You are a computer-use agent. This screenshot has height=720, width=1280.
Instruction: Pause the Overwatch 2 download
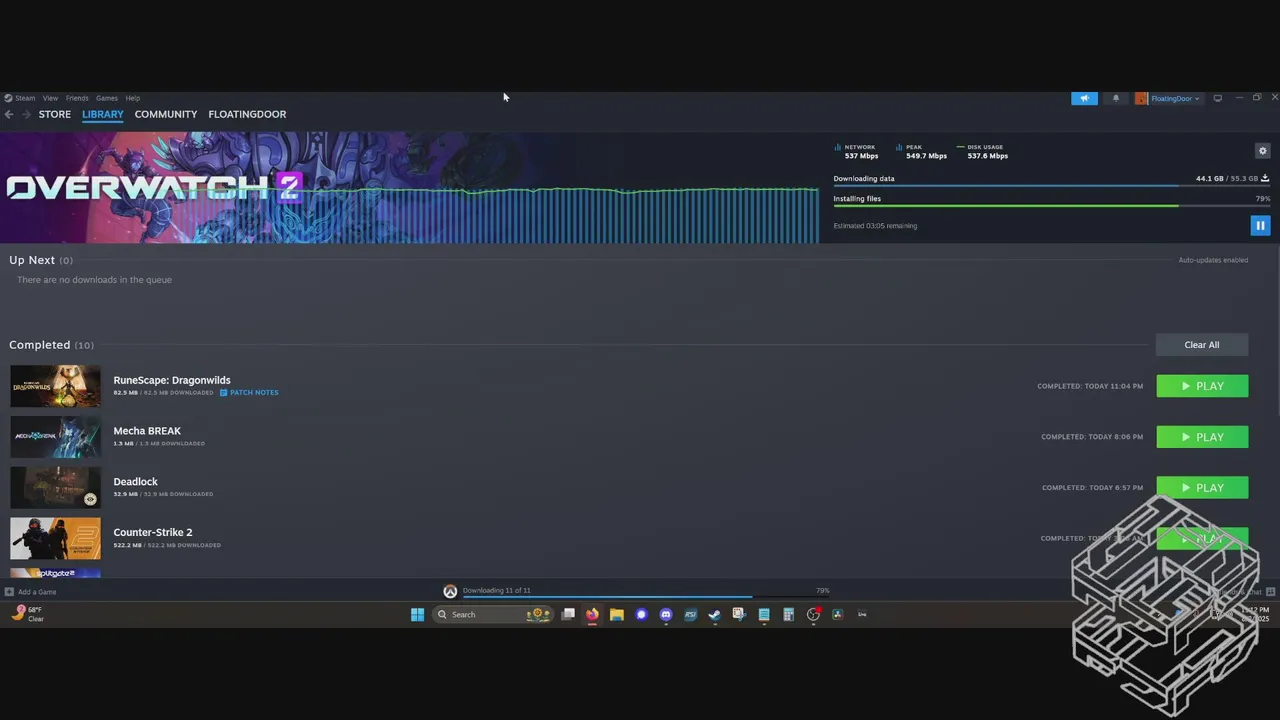1260,225
